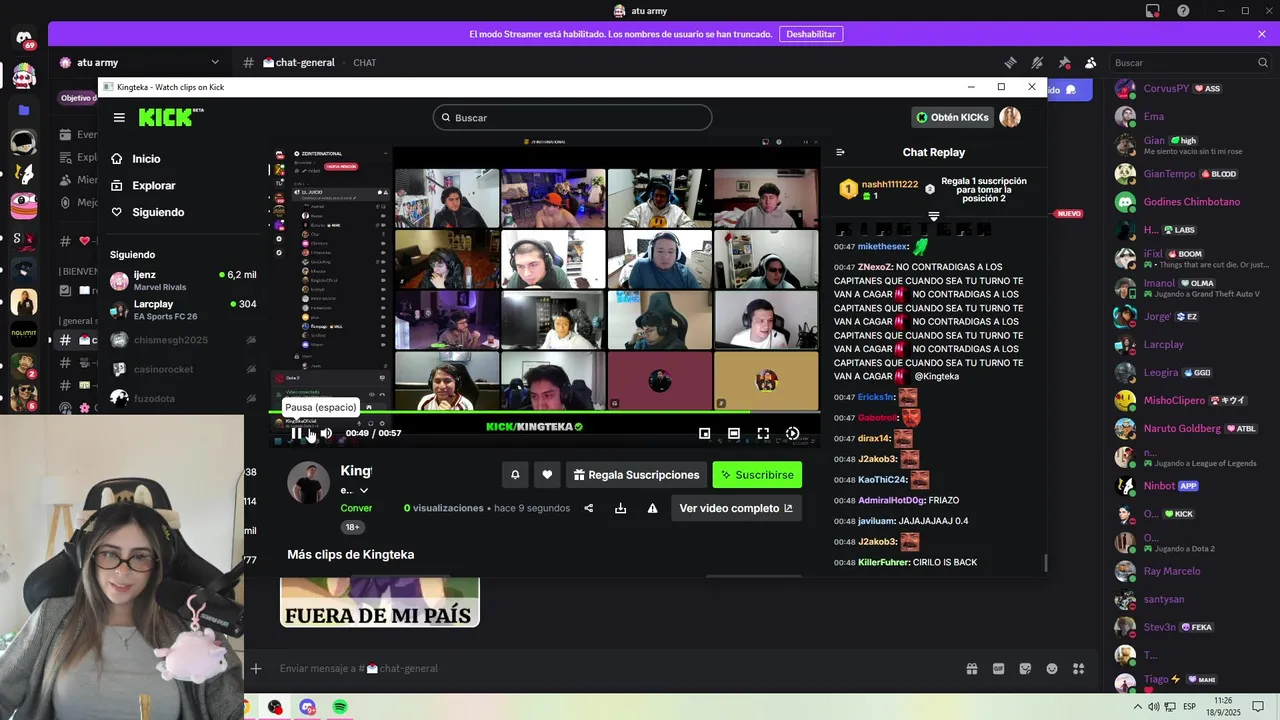Open casinorocket channel in Siguiendo list
Image resolution: width=1280 pixels, height=720 pixels.
pyautogui.click(x=183, y=369)
